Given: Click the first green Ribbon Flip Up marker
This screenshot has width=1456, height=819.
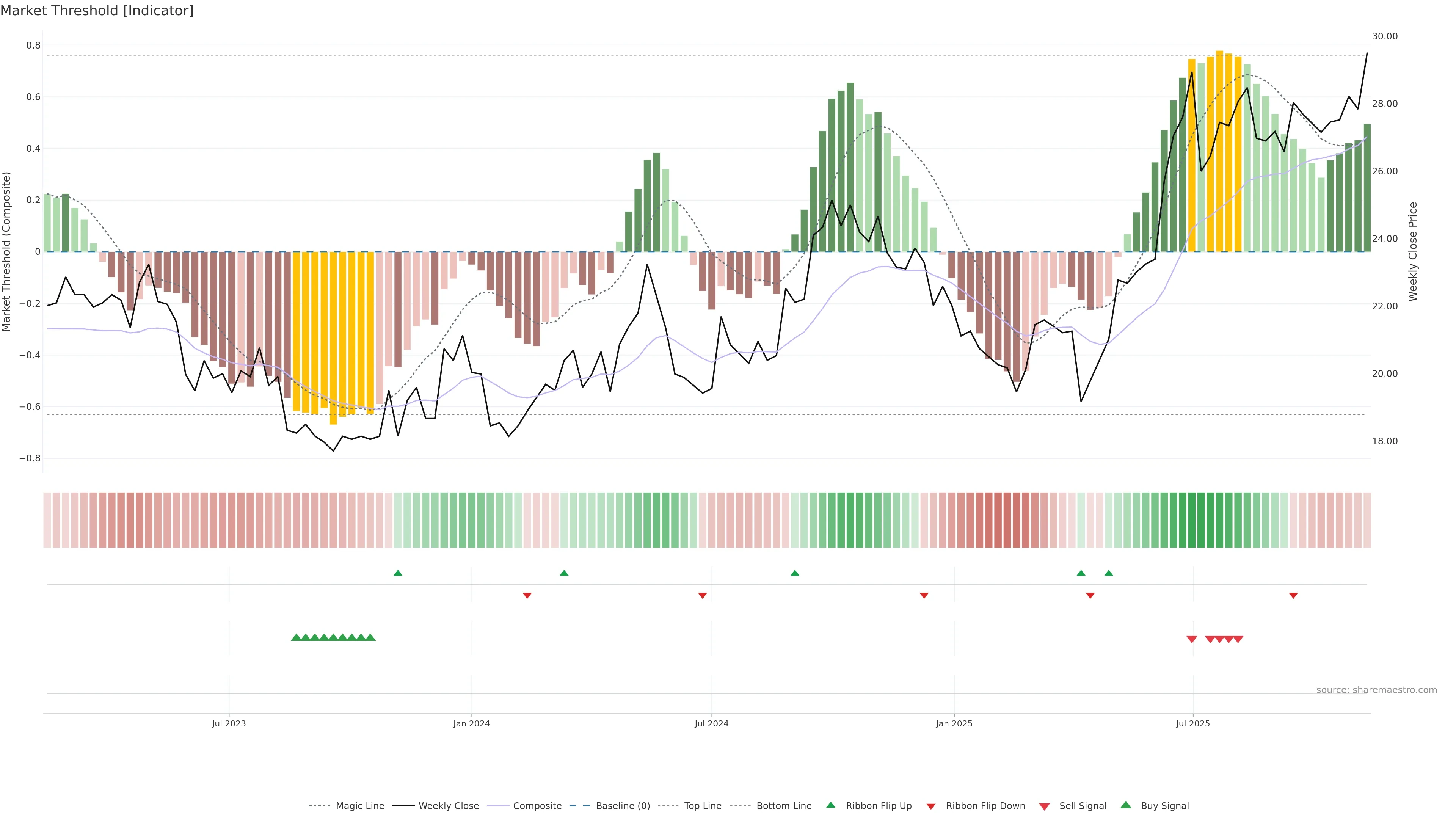Looking at the screenshot, I should click(x=398, y=573).
